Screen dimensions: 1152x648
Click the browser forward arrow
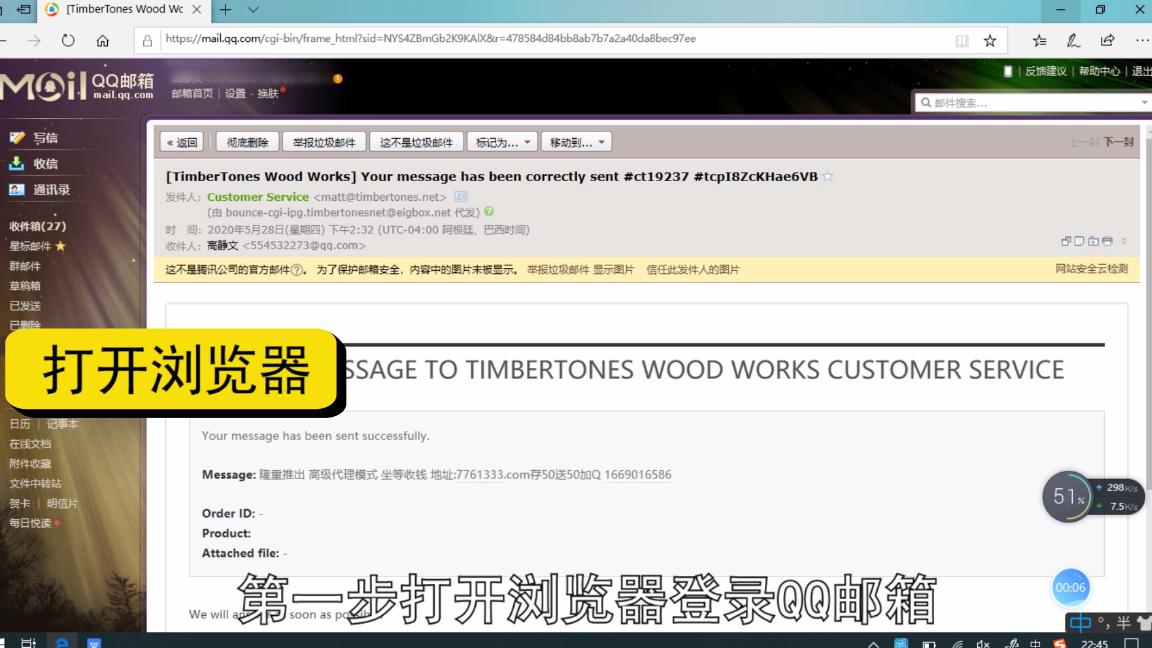(34, 40)
